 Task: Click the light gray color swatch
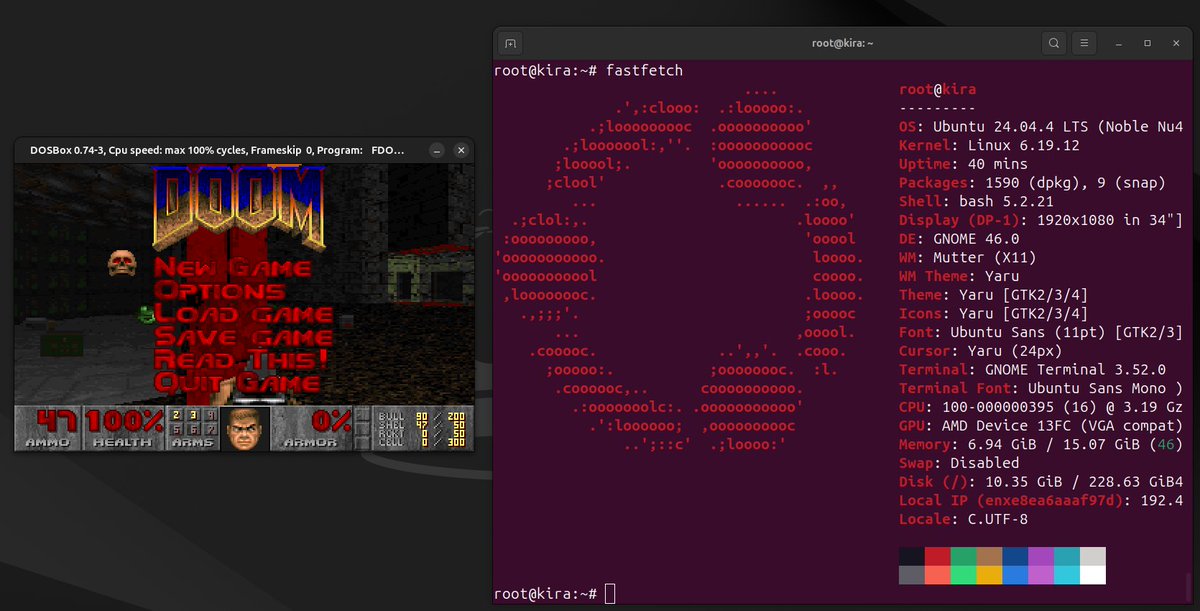click(1093, 556)
